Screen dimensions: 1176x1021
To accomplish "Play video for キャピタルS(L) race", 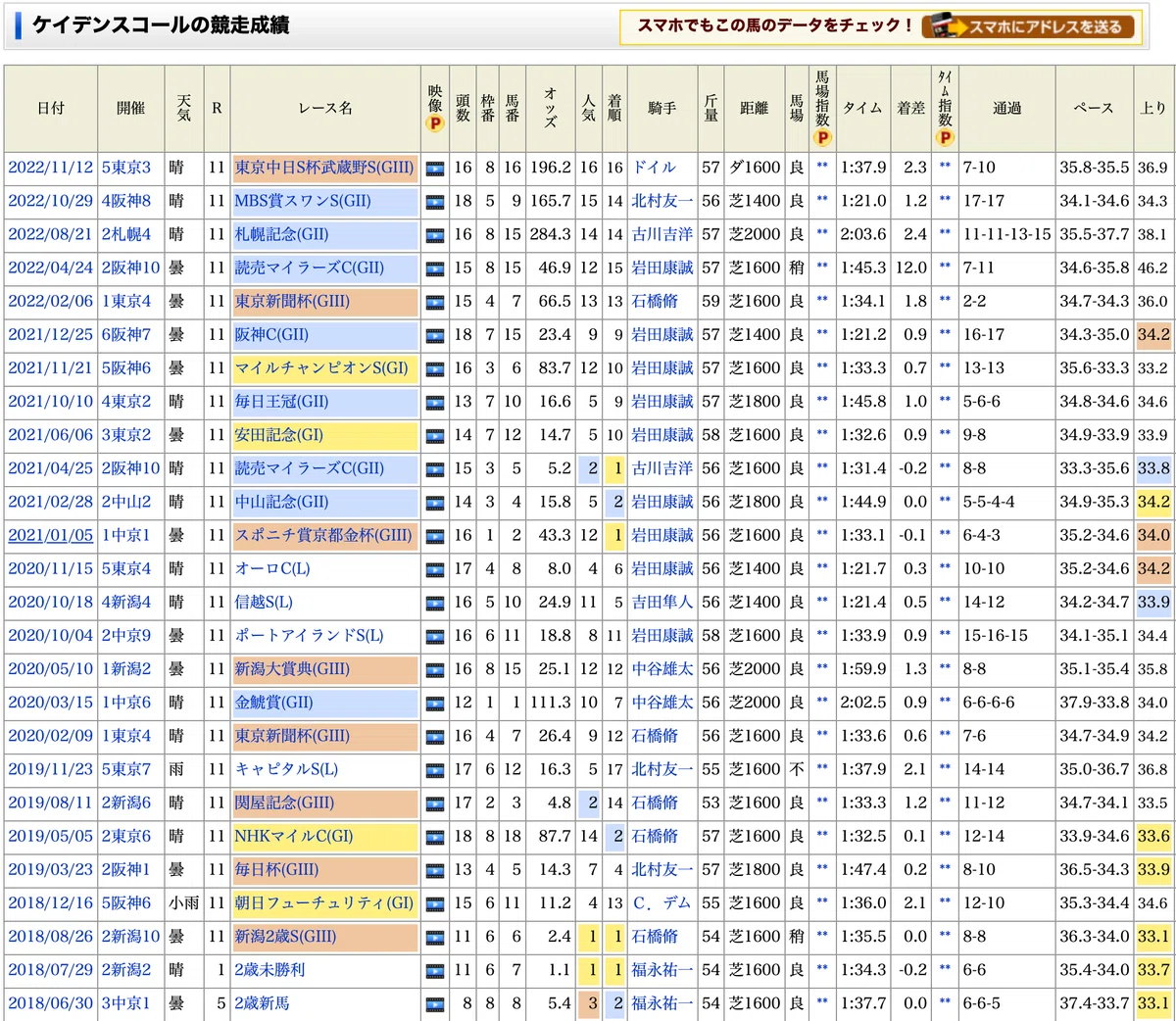I will (x=435, y=770).
